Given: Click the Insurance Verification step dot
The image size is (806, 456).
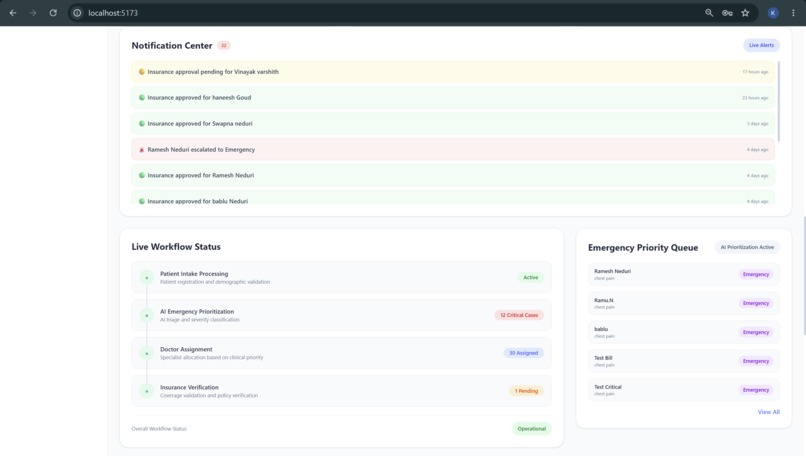Looking at the screenshot, I should [146, 391].
